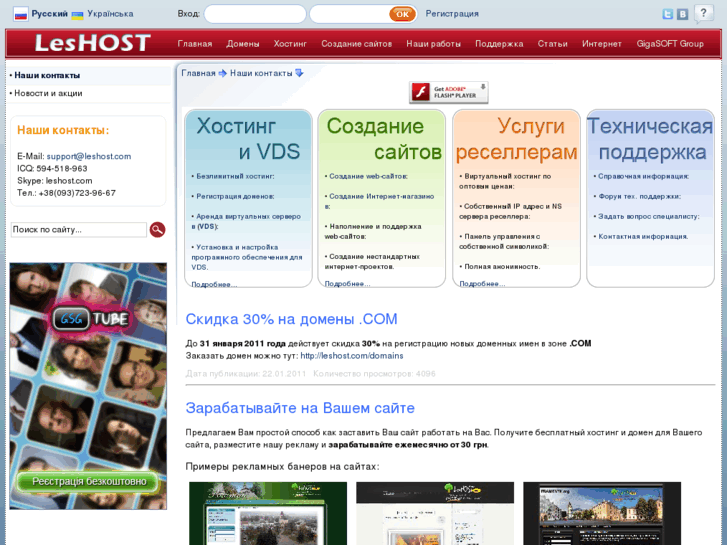This screenshot has width=727, height=545.
Task: Click Справочная информация link
Action: [x=644, y=176]
